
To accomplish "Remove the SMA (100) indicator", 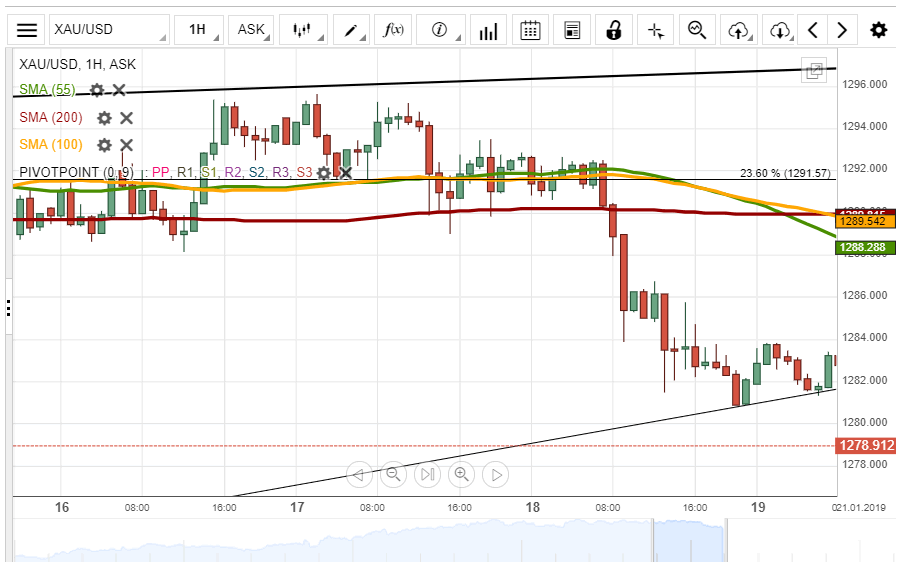I will (126, 145).
